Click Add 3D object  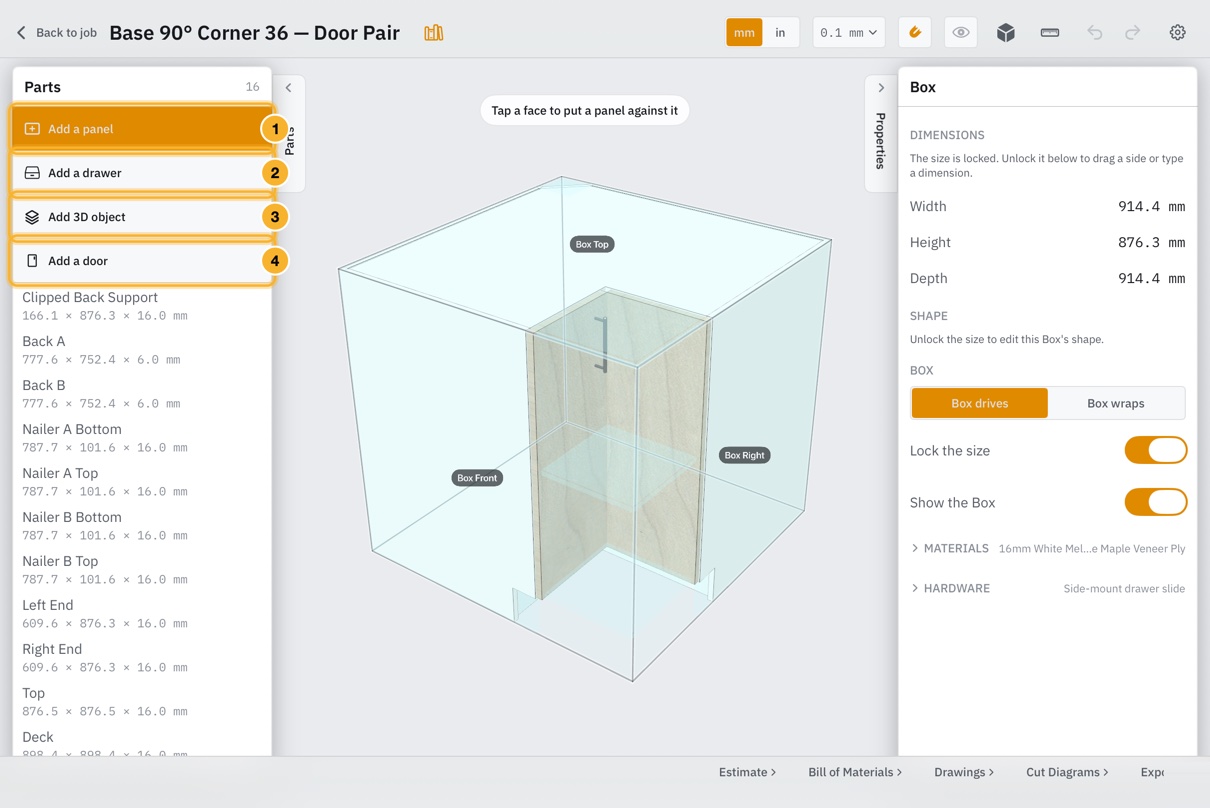142,217
